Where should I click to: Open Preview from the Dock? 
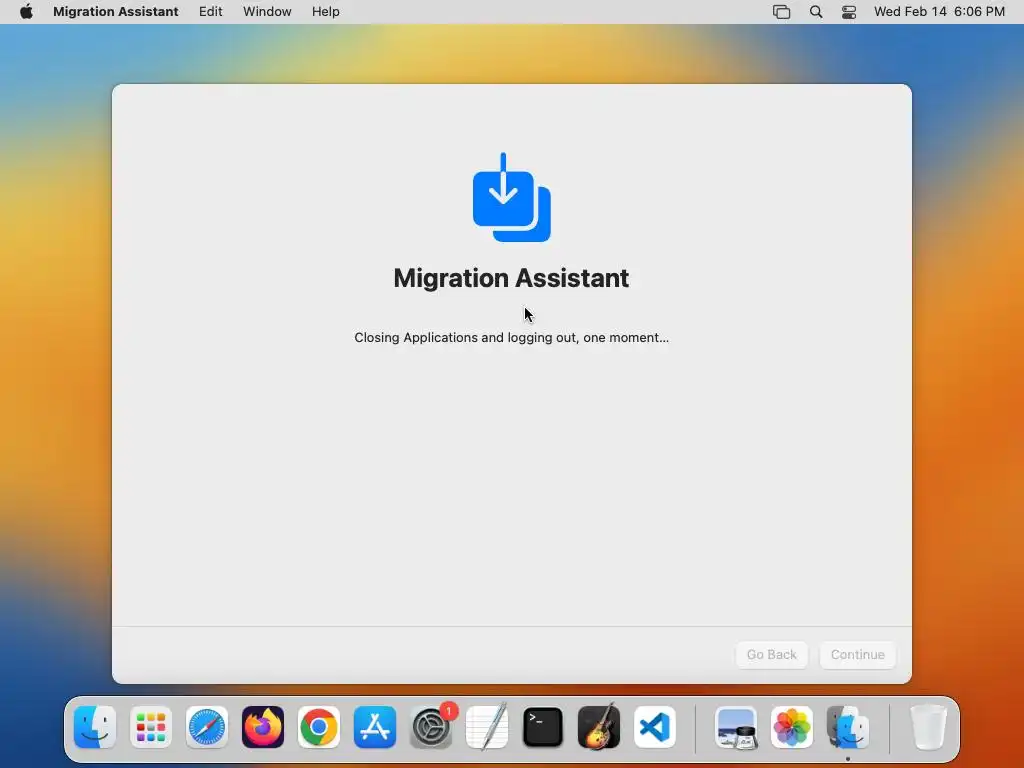[x=736, y=727]
